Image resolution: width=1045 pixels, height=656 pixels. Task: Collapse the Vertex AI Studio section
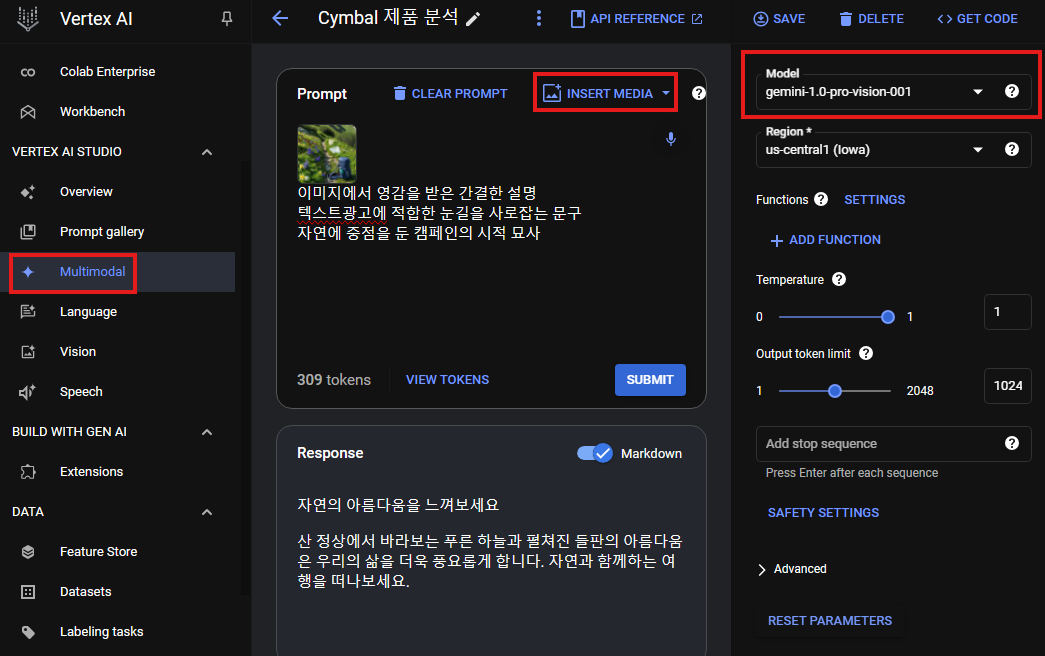click(x=207, y=152)
